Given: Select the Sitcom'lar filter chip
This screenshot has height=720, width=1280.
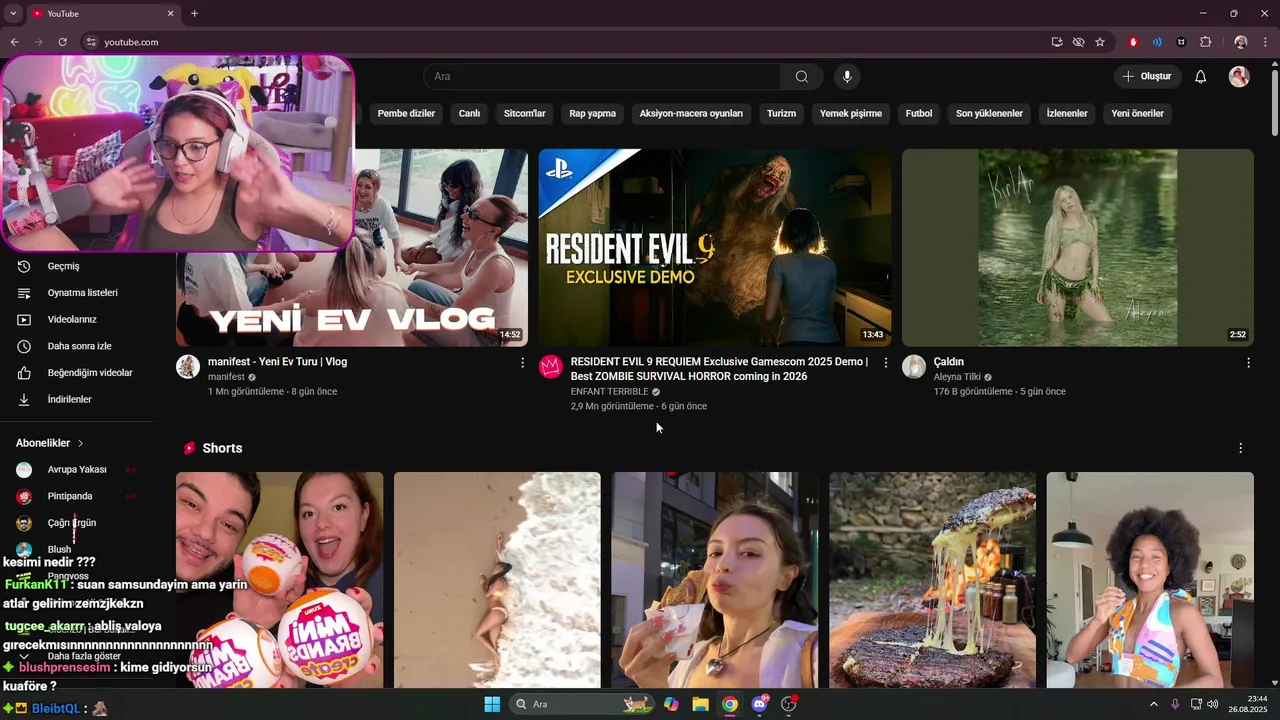Looking at the screenshot, I should (524, 113).
